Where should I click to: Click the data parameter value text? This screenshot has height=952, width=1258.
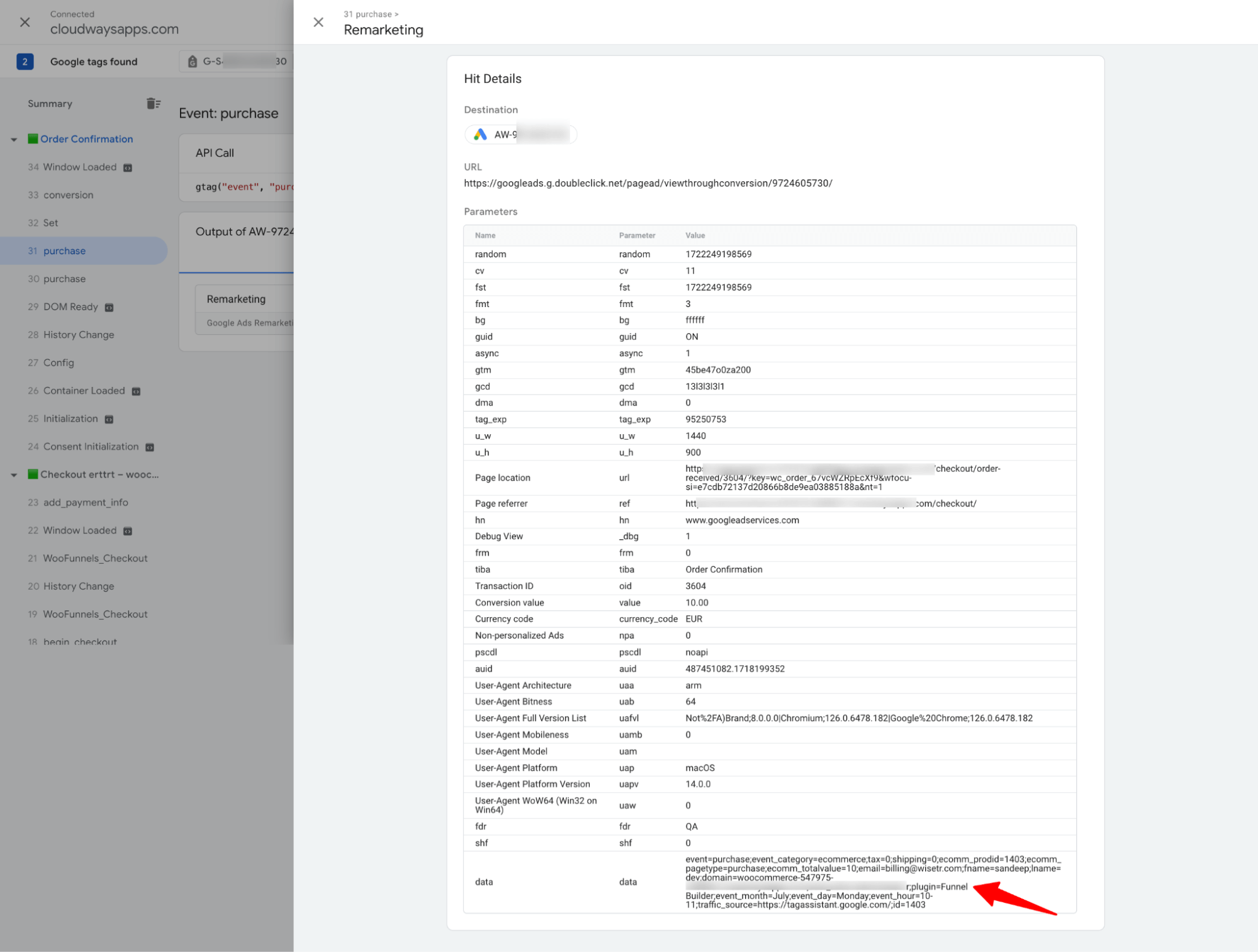point(873,882)
